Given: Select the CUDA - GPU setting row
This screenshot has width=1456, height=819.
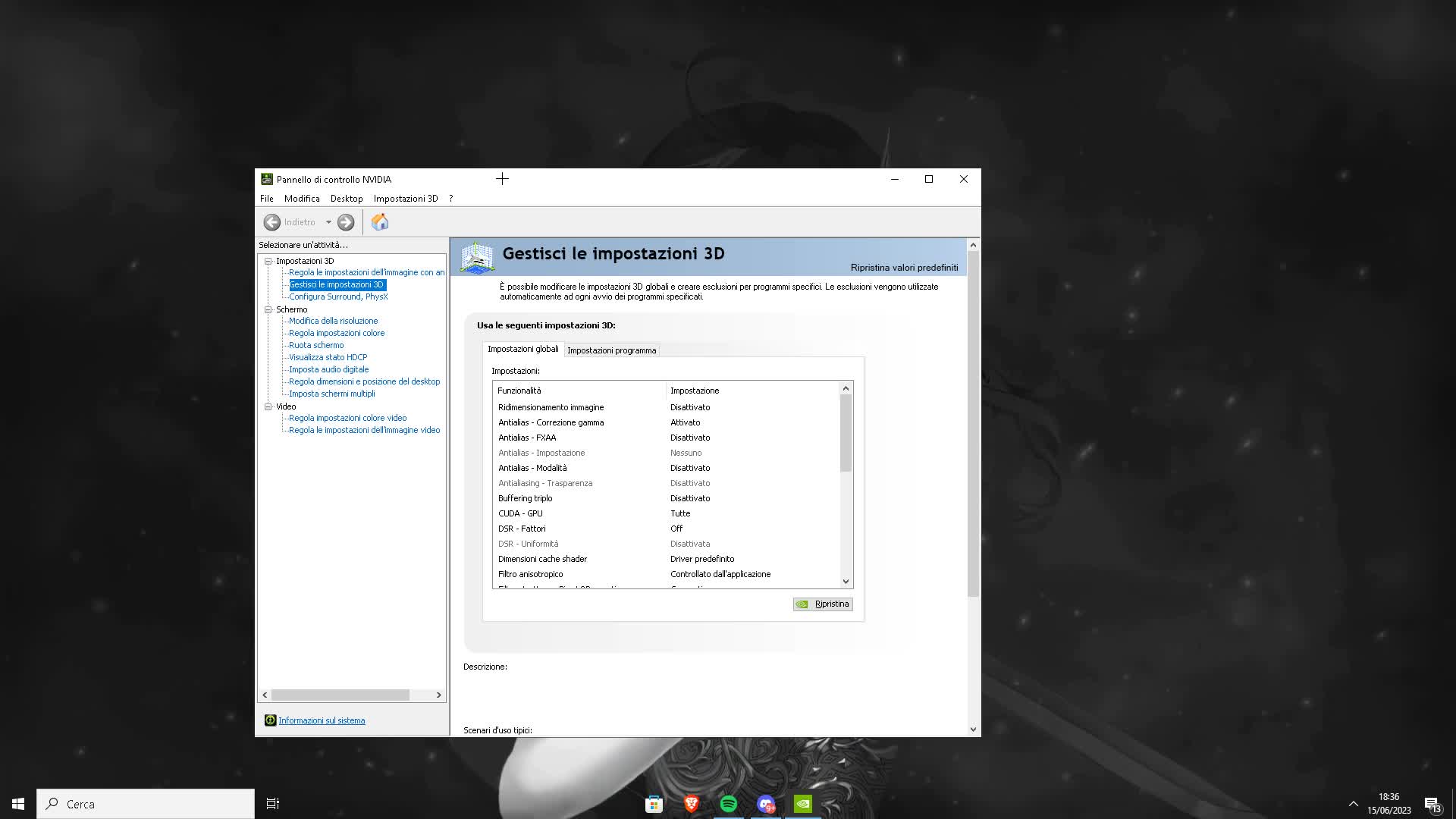Looking at the screenshot, I should pyautogui.click(x=667, y=513).
